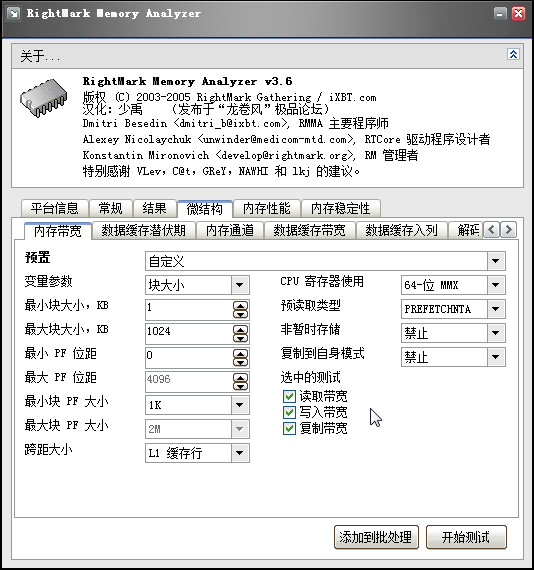The image size is (534, 570).
Task: Start the test with 开始测试
Action: pyautogui.click(x=466, y=537)
